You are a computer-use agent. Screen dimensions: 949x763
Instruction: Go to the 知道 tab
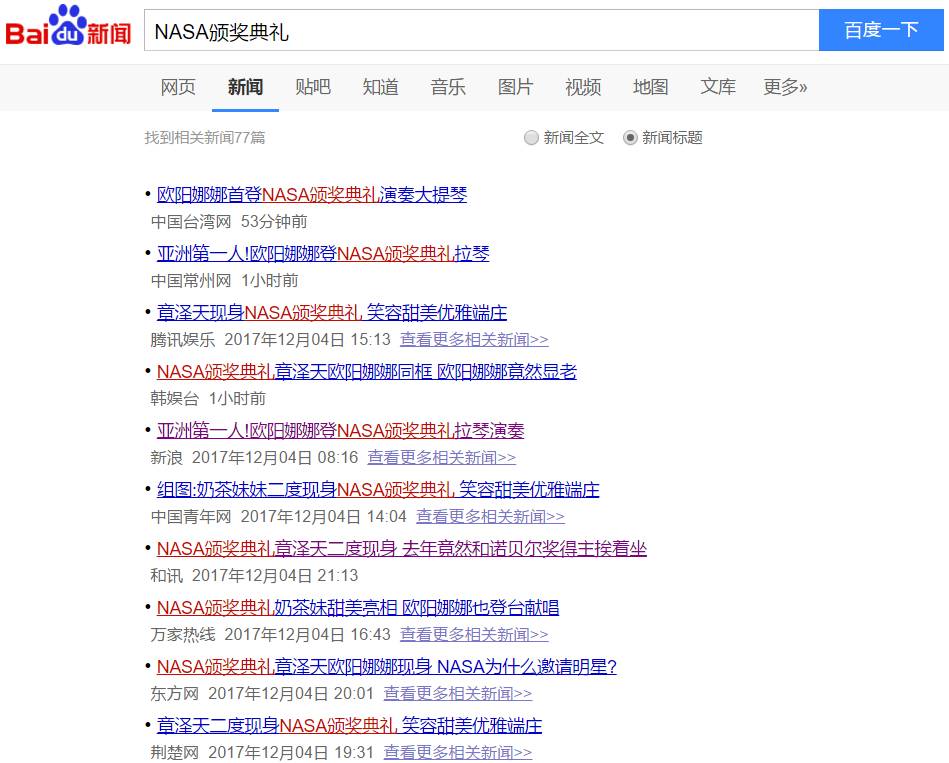coord(380,87)
